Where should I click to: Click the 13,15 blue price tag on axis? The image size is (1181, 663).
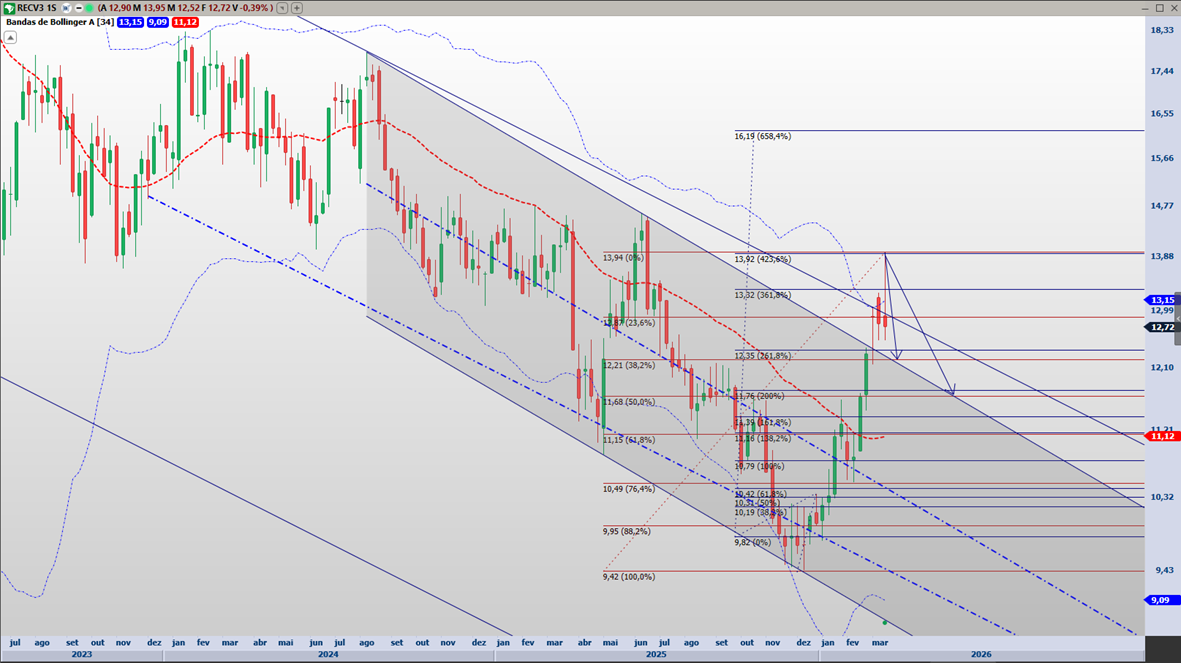[1162, 300]
